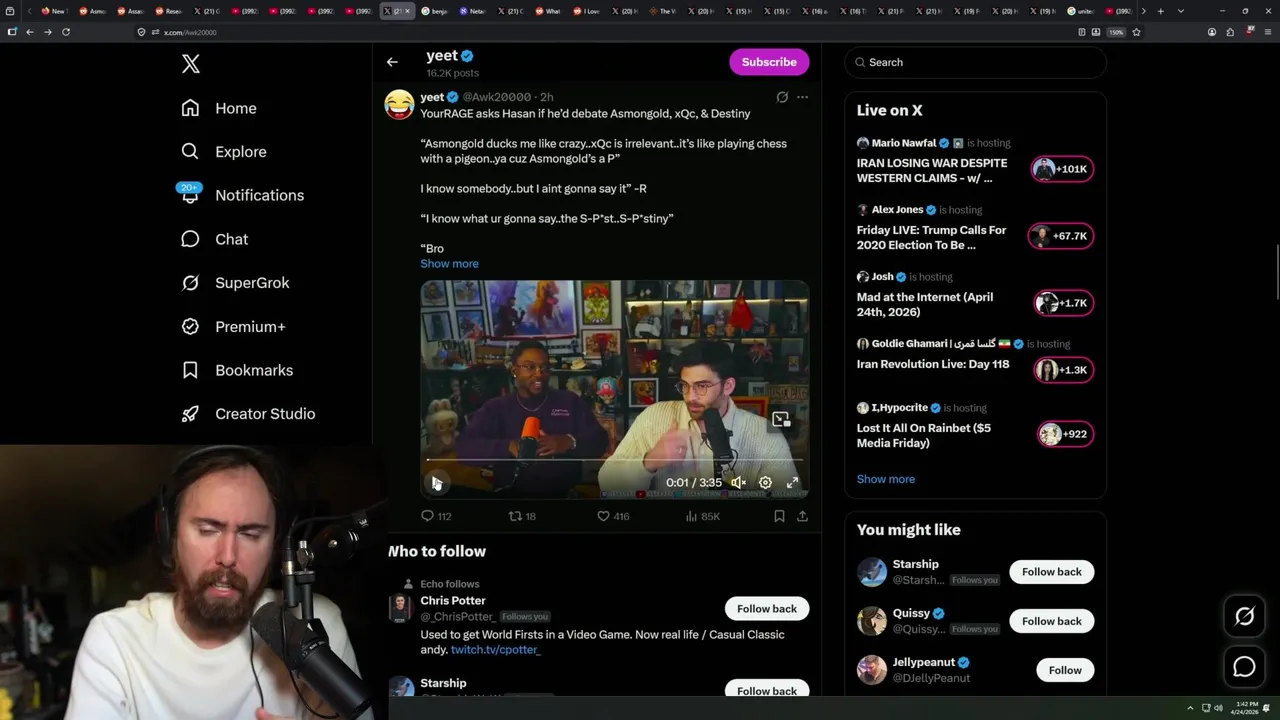Image resolution: width=1280 pixels, height=720 pixels.
Task: Share the yeet post
Action: (802, 516)
